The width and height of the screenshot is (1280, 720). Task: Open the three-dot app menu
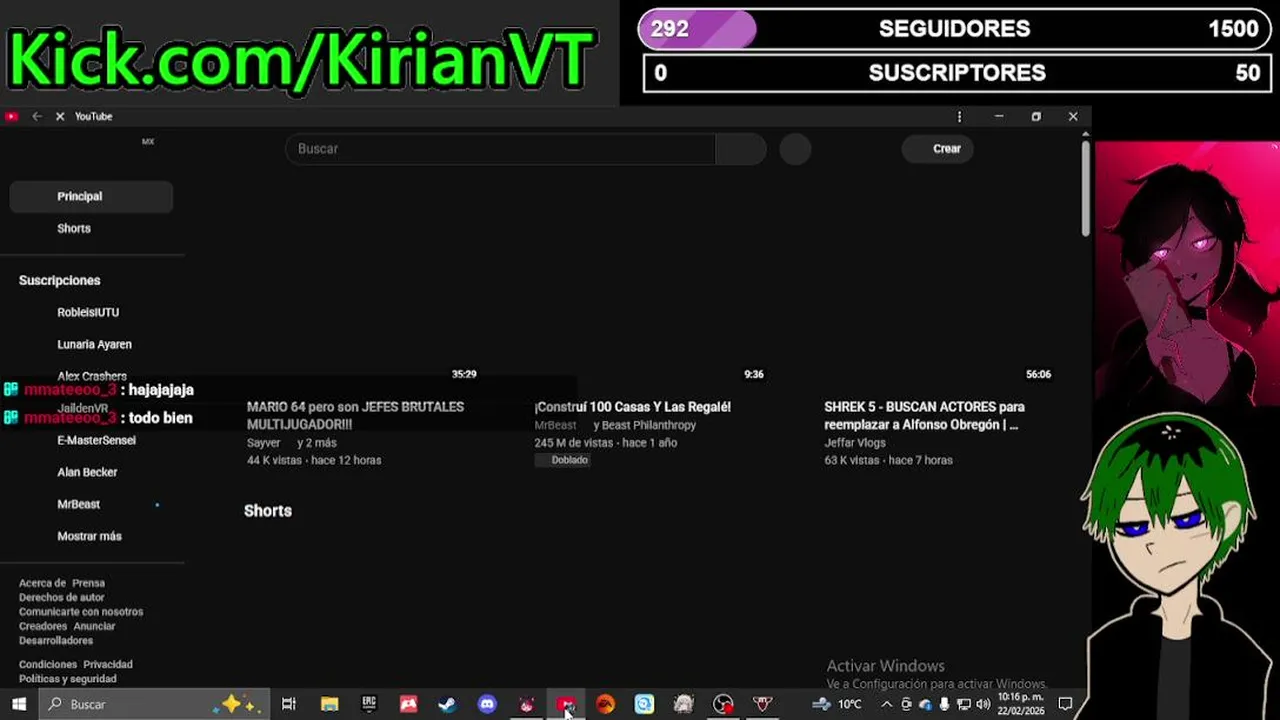click(x=959, y=117)
